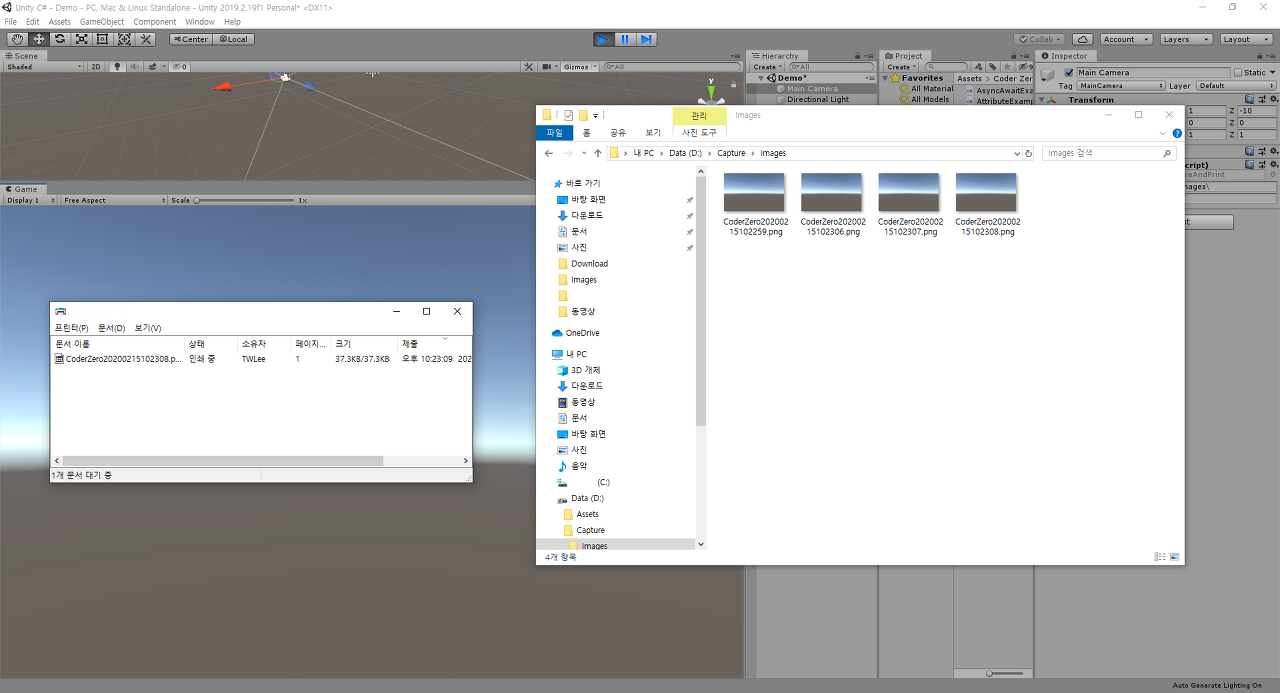
Task: Select thumbnail CoderZero20200215102307.png
Action: [909, 205]
